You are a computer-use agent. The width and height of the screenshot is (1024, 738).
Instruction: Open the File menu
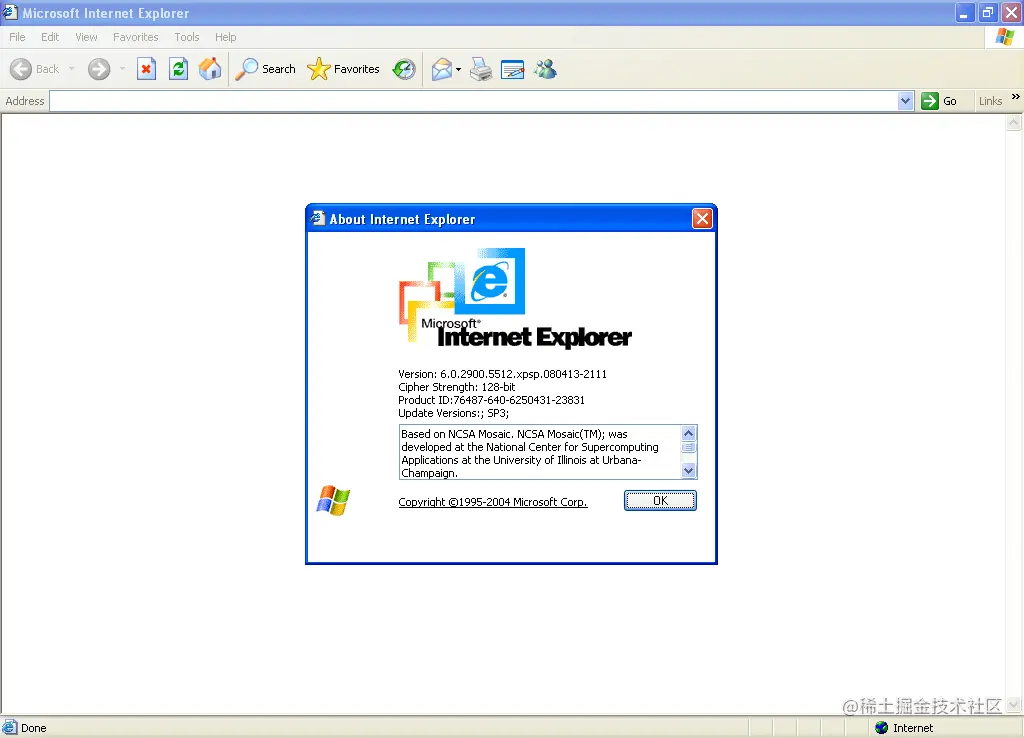coord(18,37)
